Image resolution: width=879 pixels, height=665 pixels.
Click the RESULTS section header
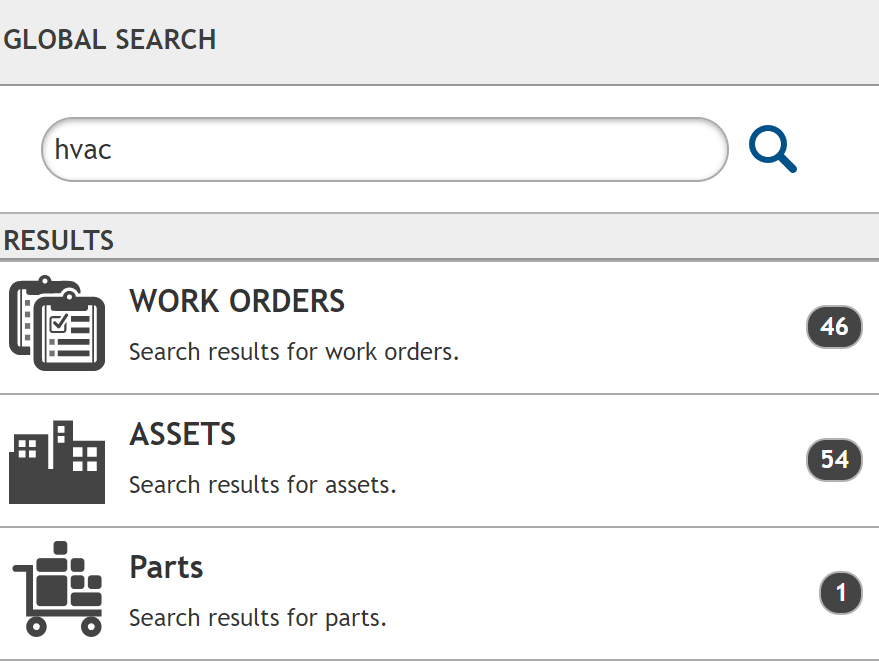(x=59, y=240)
